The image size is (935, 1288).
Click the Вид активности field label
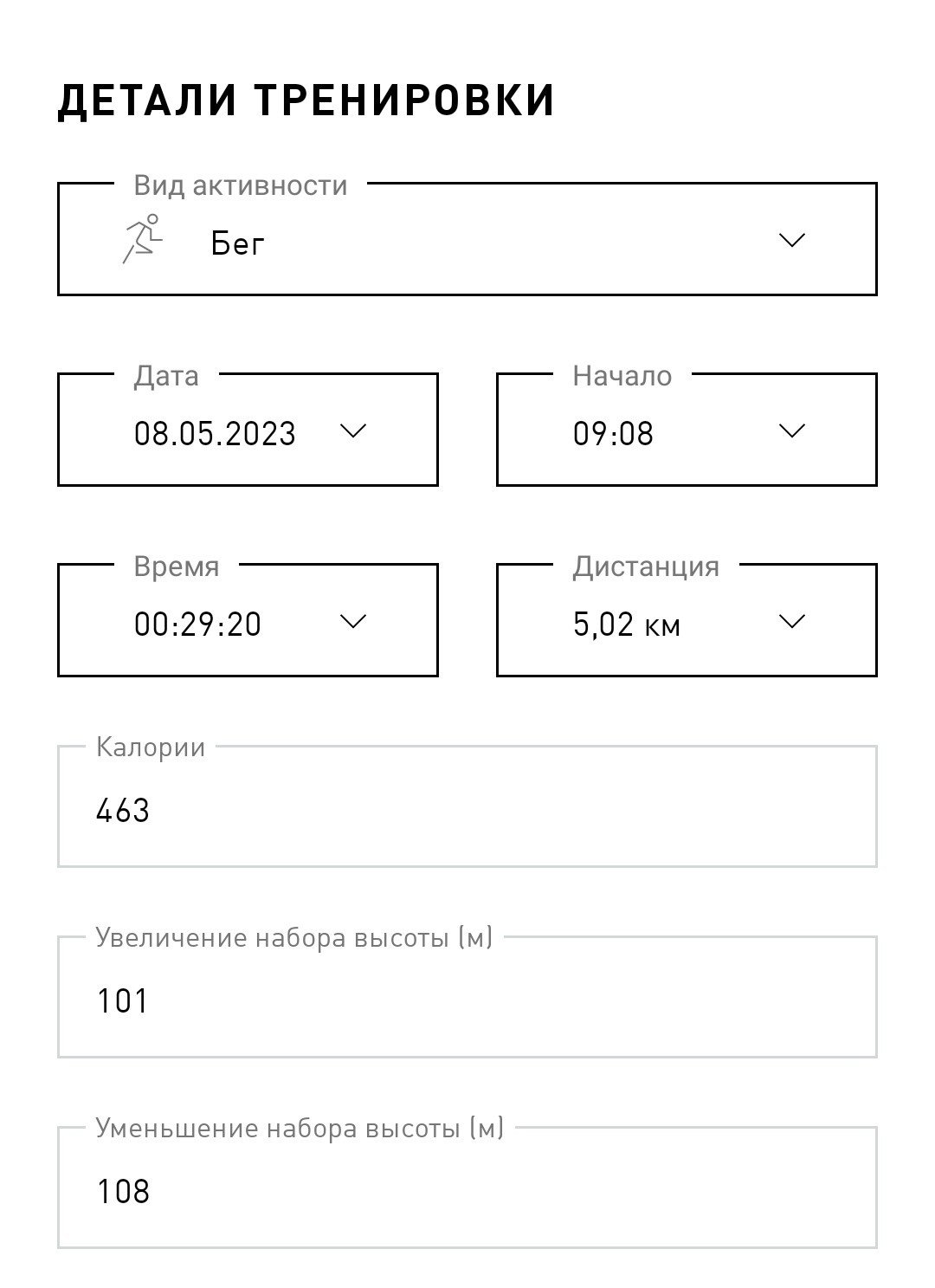[241, 185]
